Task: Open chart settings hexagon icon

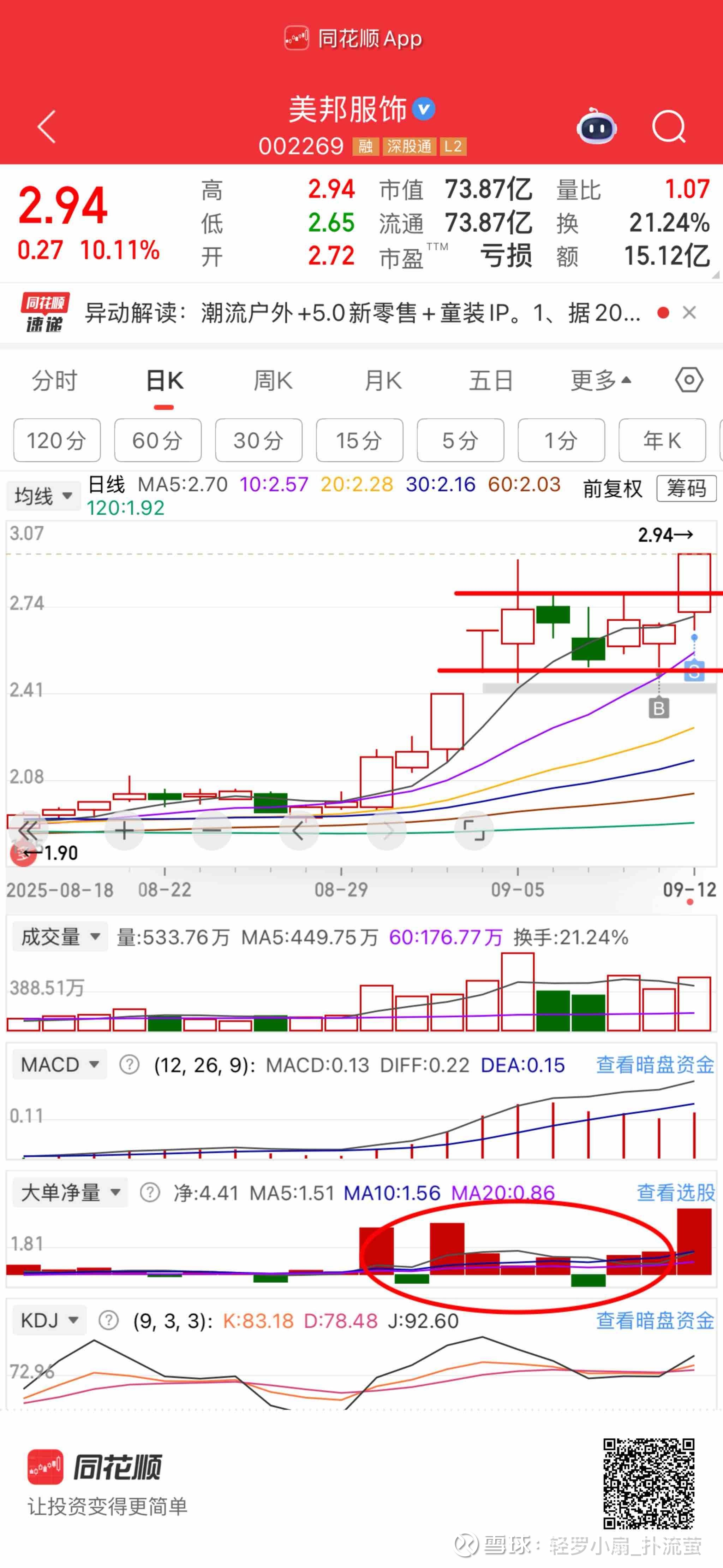Action: [x=689, y=380]
